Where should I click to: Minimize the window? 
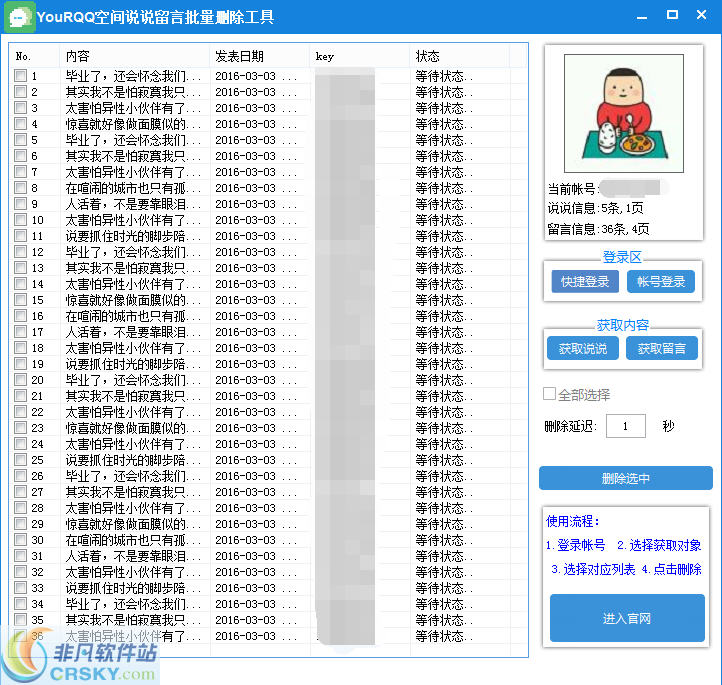642,17
